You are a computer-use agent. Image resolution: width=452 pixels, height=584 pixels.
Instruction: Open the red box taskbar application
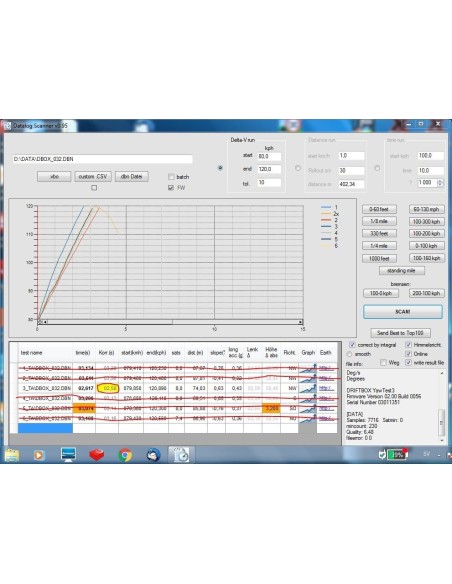coord(96,455)
